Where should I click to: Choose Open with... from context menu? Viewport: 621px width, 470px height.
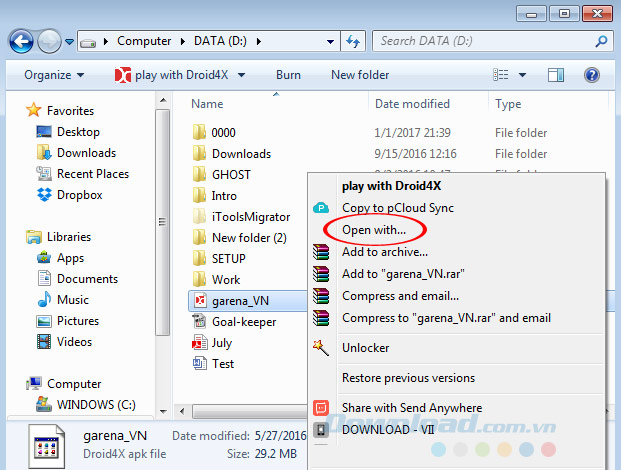coord(374,230)
